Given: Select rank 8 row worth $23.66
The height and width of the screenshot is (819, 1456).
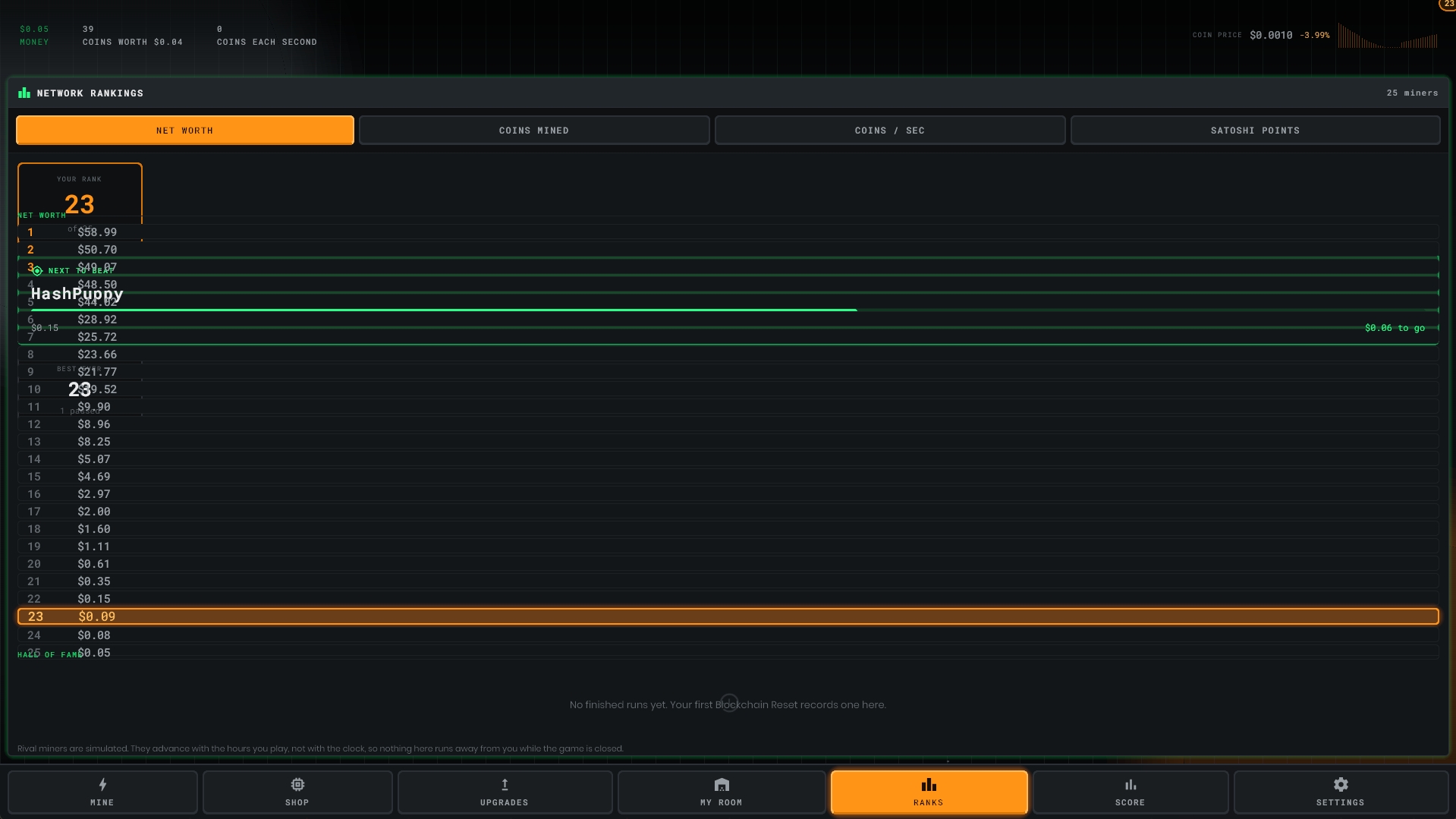Looking at the screenshot, I should [x=728, y=354].
